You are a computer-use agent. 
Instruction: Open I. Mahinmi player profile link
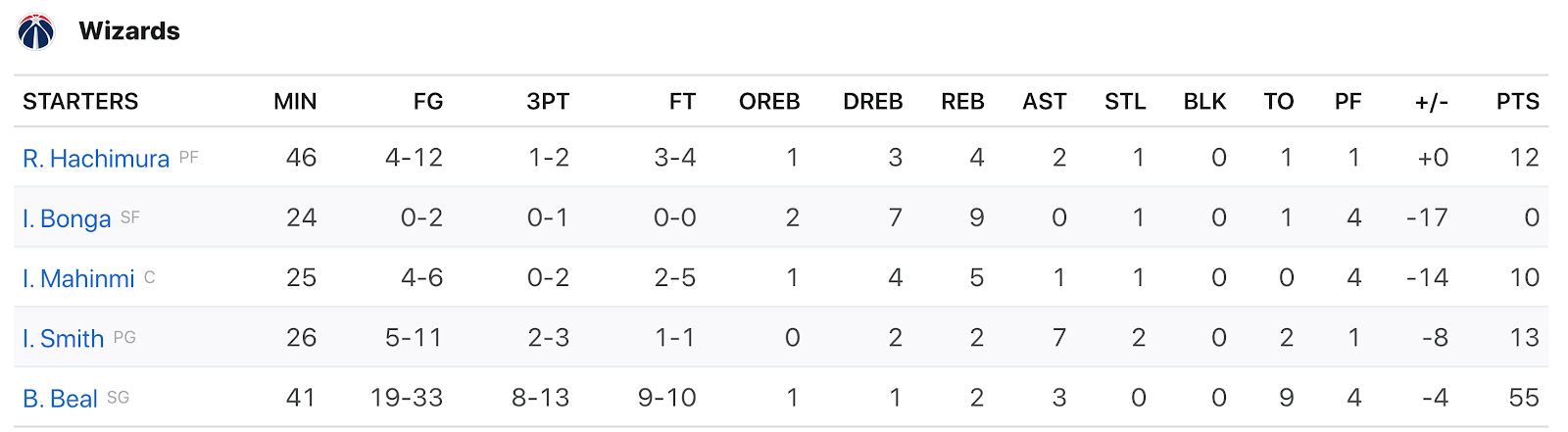click(x=78, y=279)
